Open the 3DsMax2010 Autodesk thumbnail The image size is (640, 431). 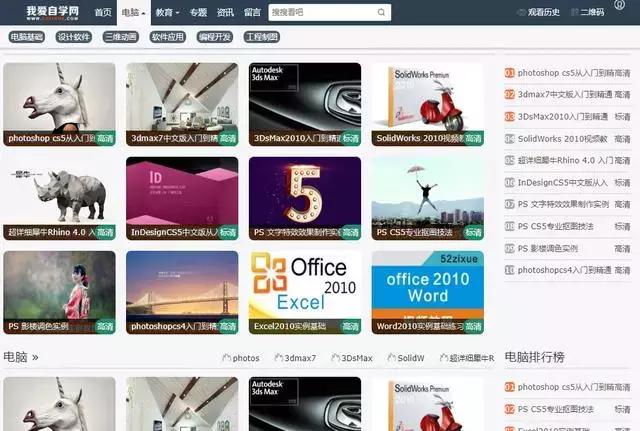pos(305,104)
